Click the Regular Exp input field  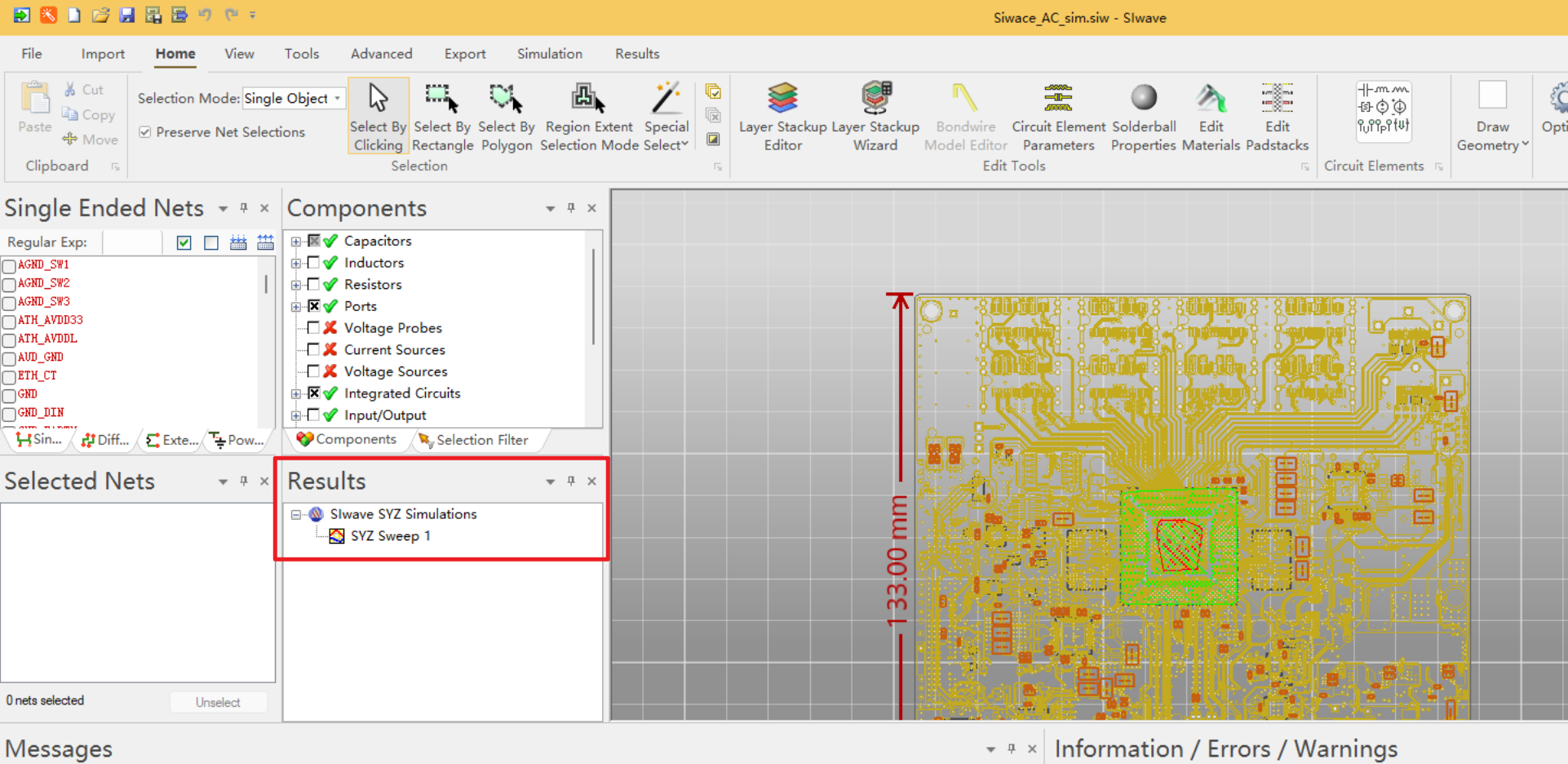point(132,242)
